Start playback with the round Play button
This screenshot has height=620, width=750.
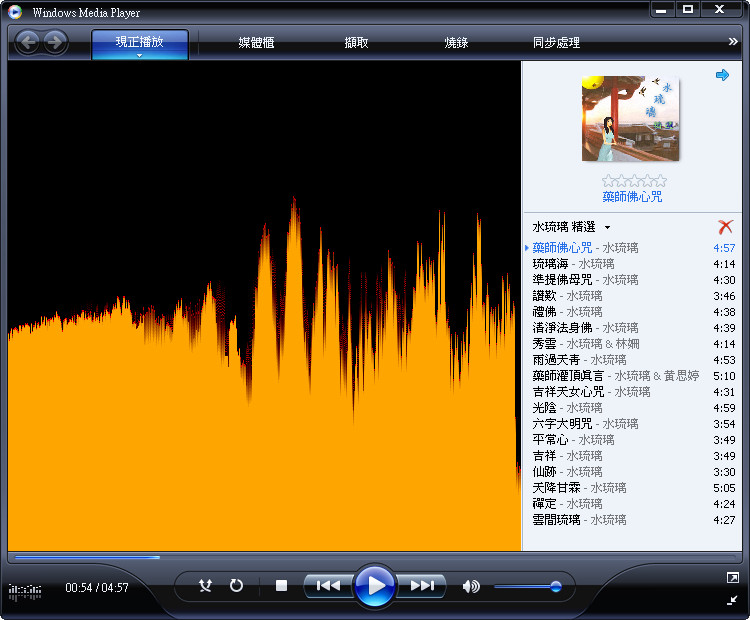tap(375, 586)
